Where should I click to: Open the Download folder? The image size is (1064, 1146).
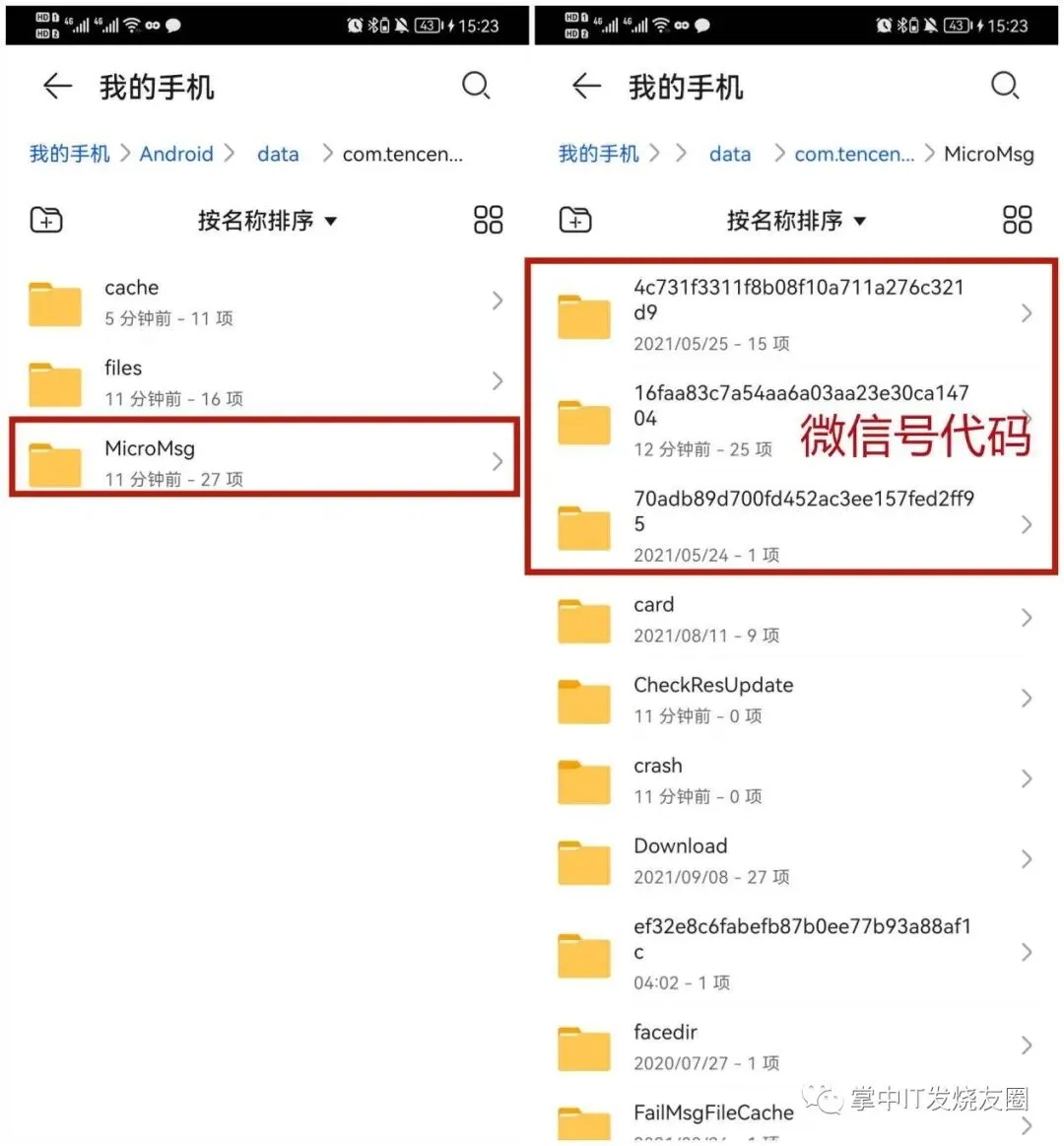pos(793,859)
